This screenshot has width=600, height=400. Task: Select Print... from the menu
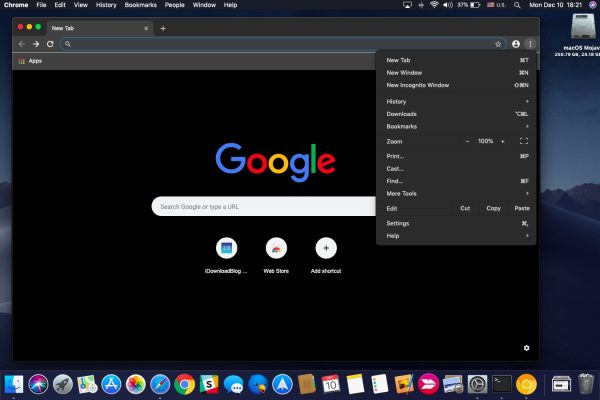coord(456,156)
